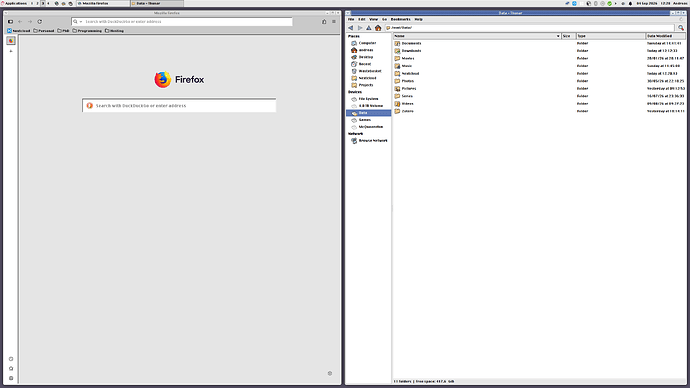Sort by the Date Modified column header
Image resolution: width=690 pixels, height=388 pixels.
coord(665,36)
